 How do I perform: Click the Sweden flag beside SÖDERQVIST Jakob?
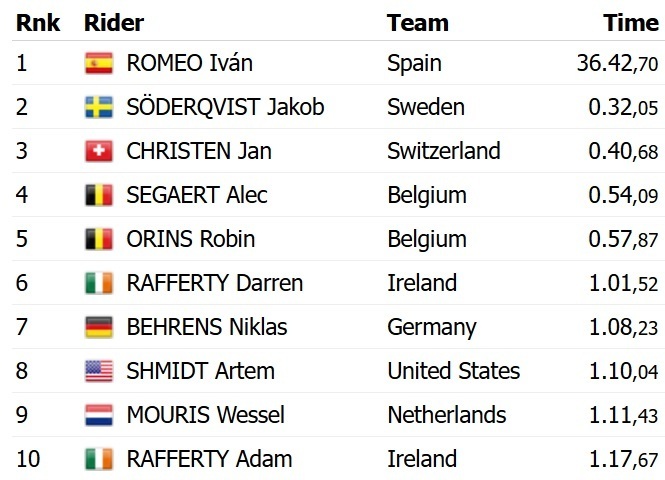click(x=99, y=108)
